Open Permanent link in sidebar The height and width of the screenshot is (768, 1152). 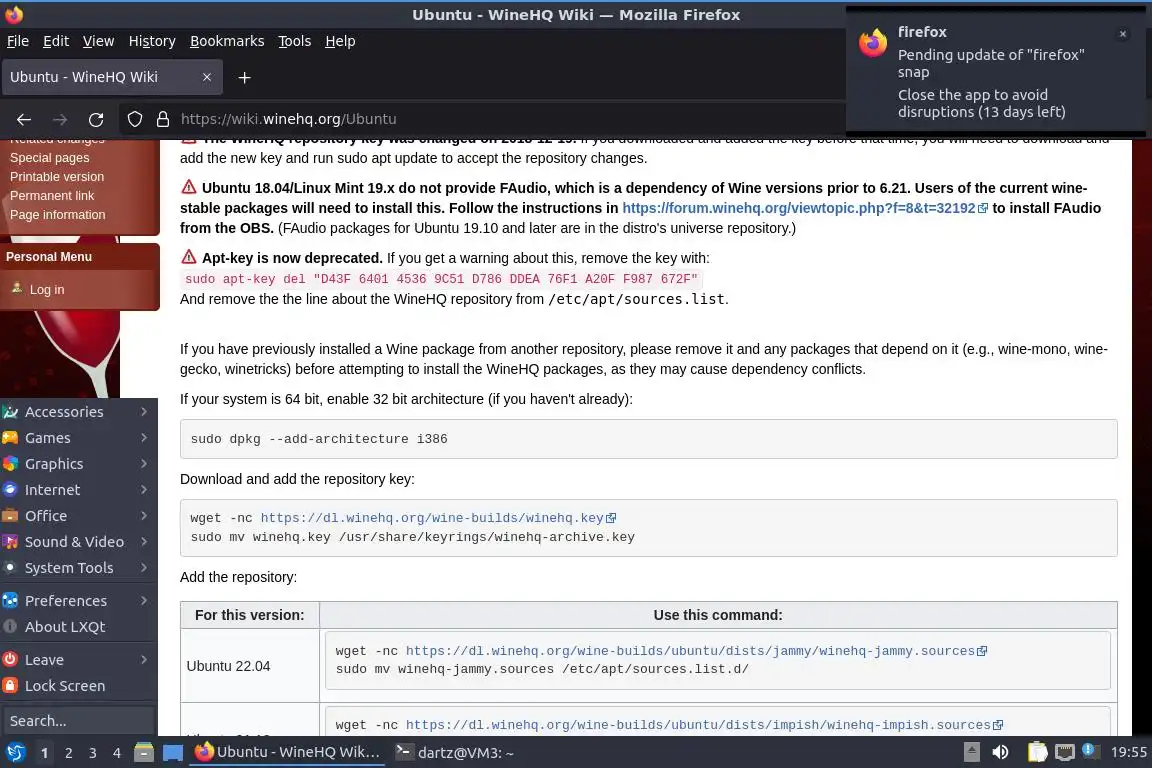click(x=51, y=195)
